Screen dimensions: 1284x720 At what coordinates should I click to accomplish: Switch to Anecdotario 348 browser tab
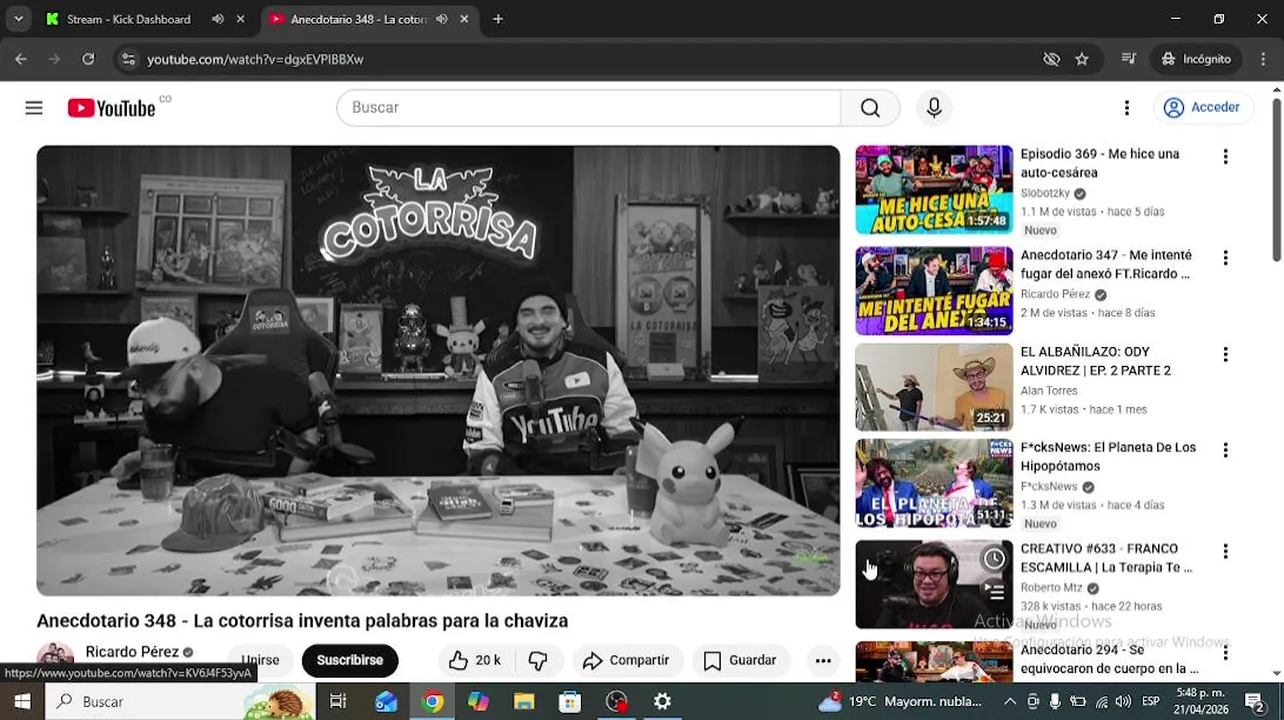(x=368, y=19)
